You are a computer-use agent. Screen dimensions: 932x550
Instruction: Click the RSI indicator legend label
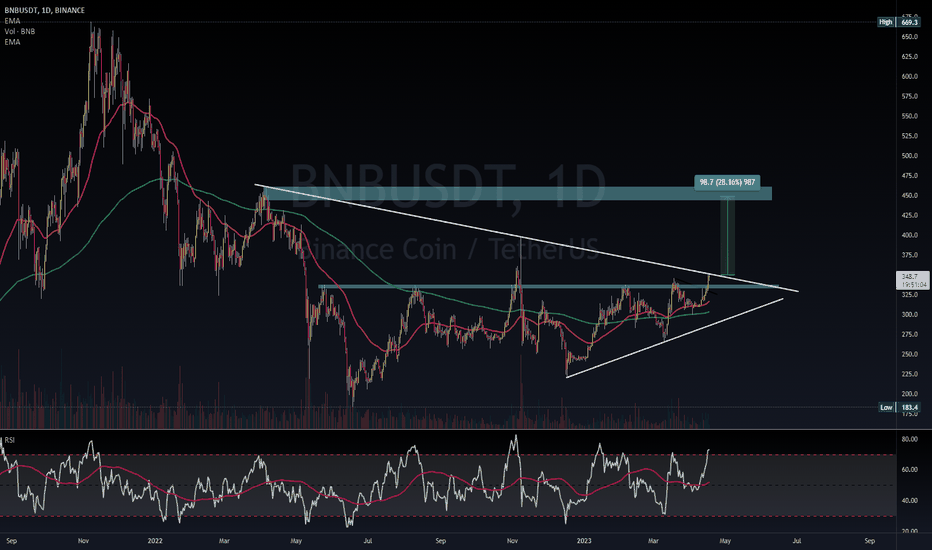pyautogui.click(x=10, y=440)
